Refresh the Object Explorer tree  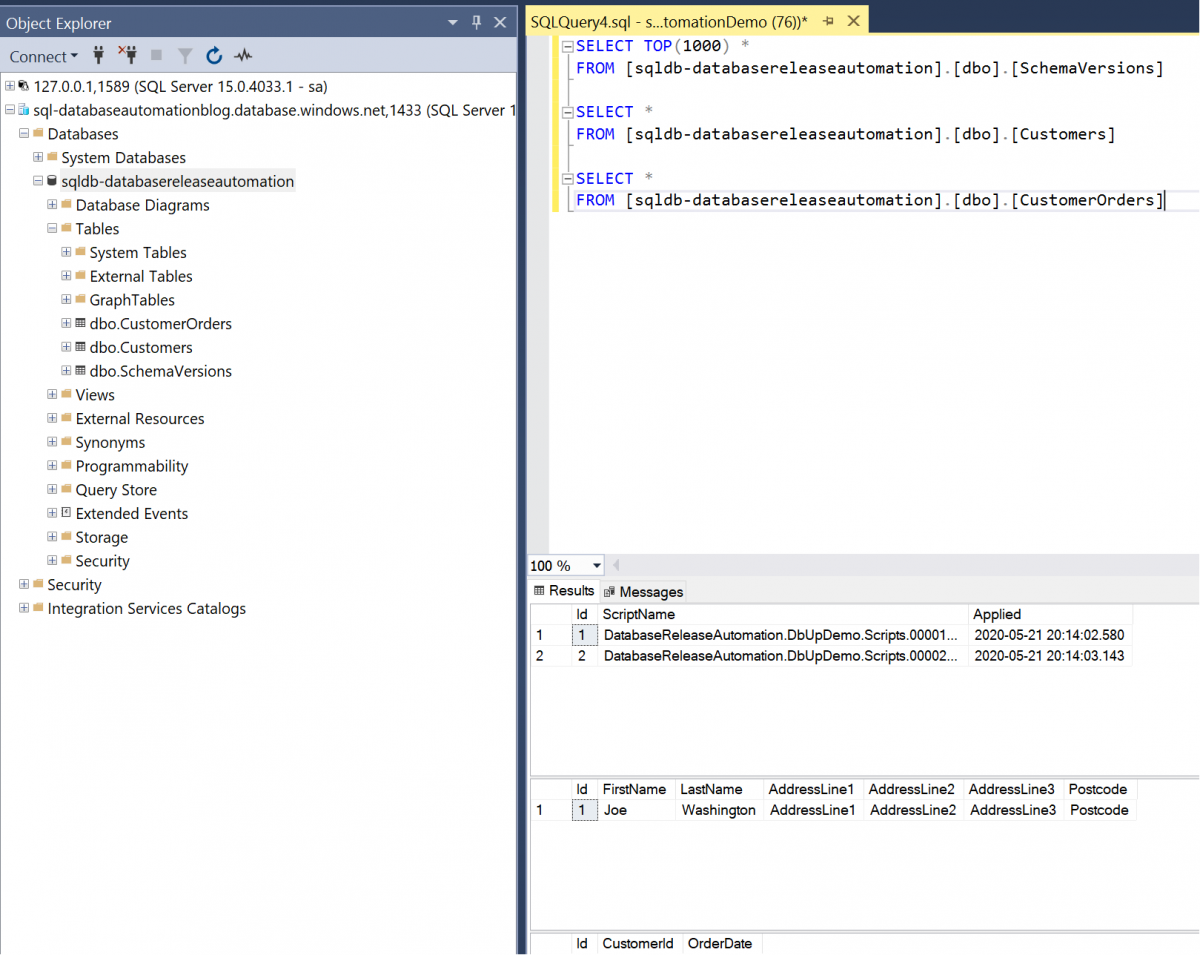(x=214, y=56)
